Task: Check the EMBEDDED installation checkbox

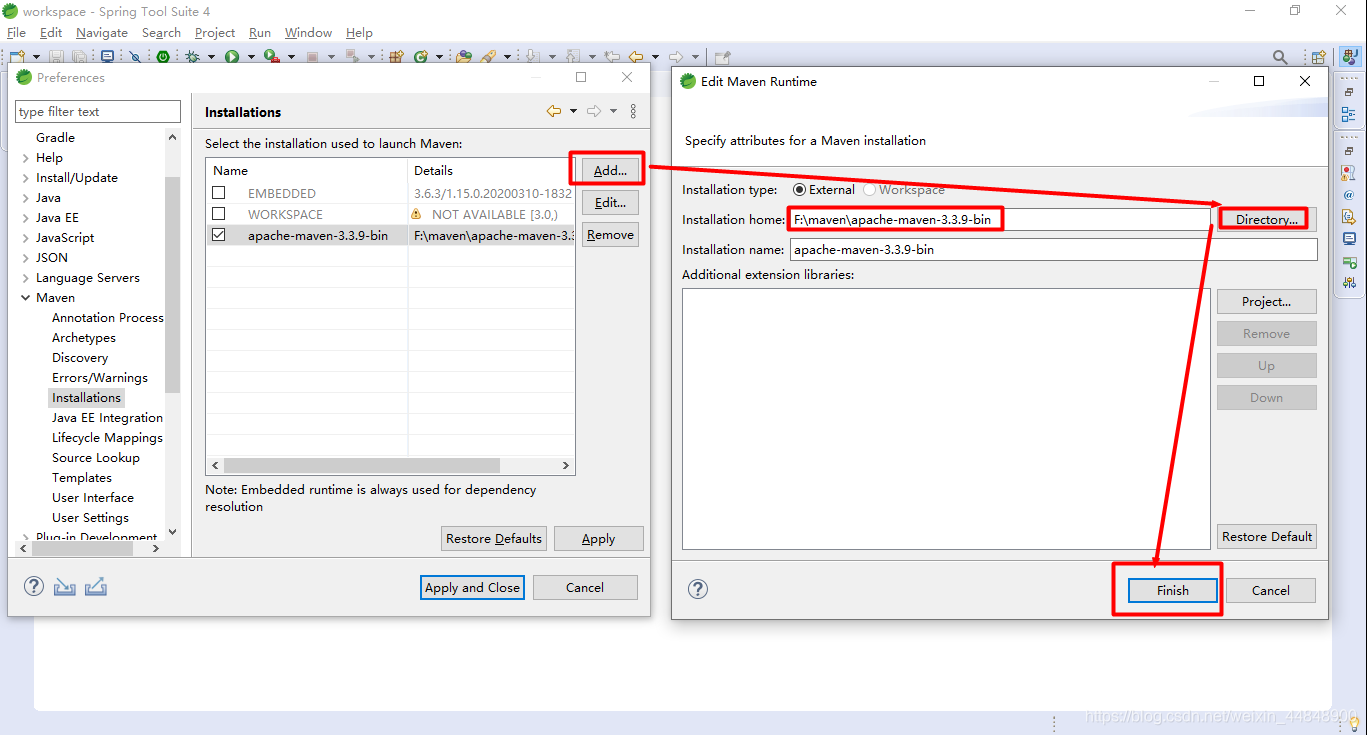Action: pos(219,193)
